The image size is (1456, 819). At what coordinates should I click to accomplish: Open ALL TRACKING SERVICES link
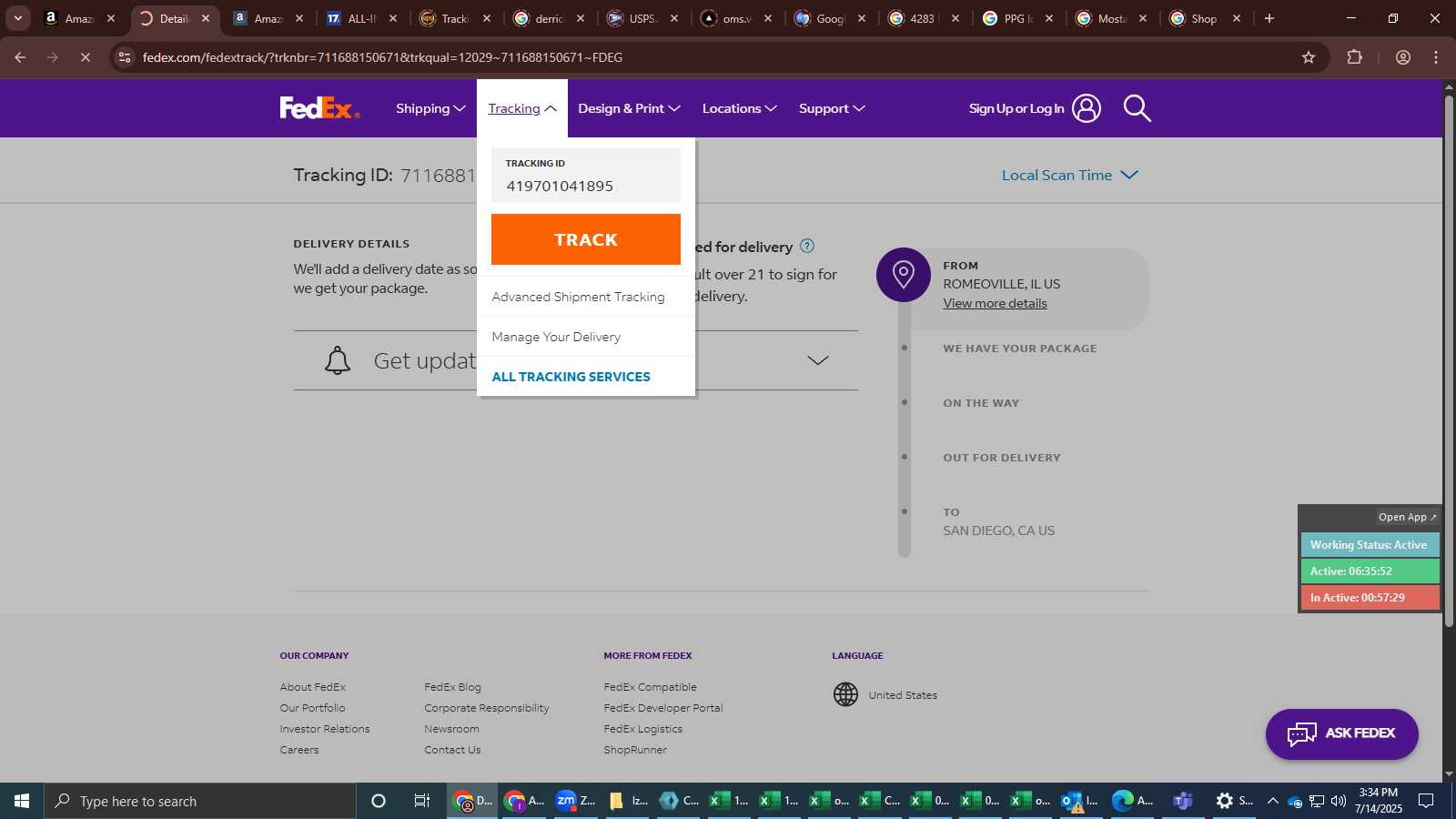571,377
